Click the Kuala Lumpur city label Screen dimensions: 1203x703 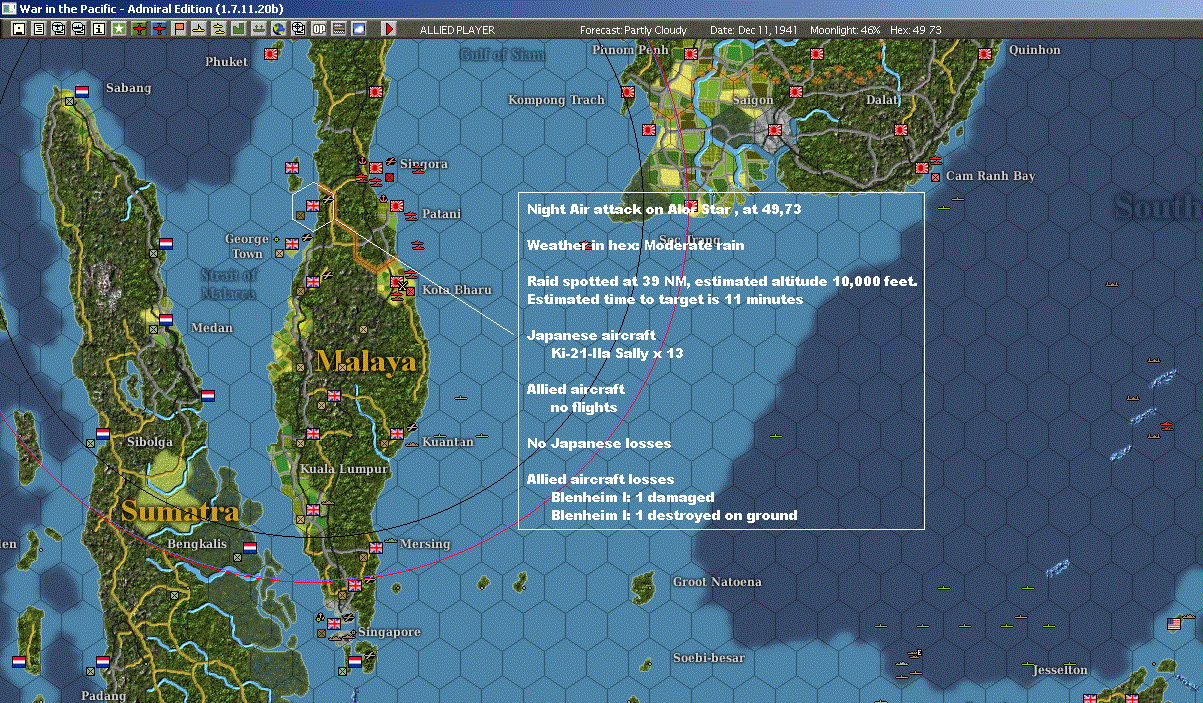[344, 468]
